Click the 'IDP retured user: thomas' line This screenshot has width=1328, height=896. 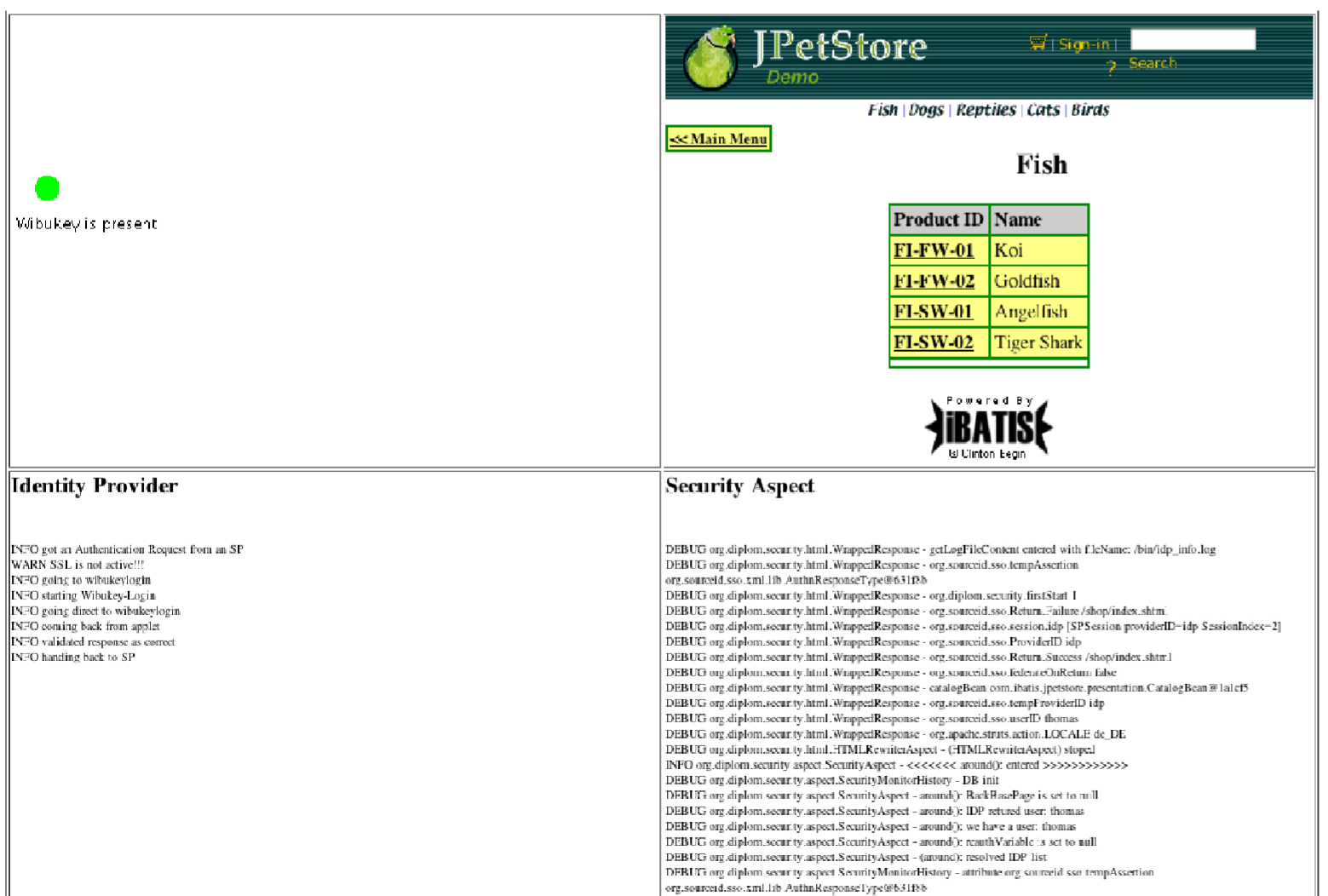pyautogui.click(x=875, y=811)
